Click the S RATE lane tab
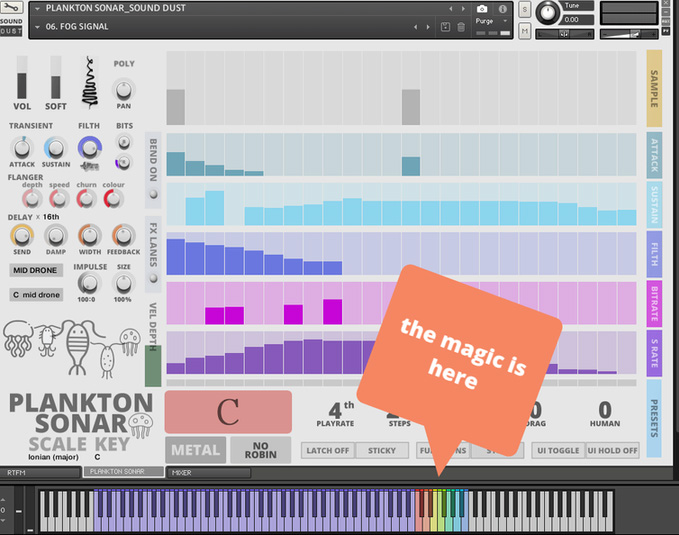This screenshot has height=535, width=679. (654, 353)
